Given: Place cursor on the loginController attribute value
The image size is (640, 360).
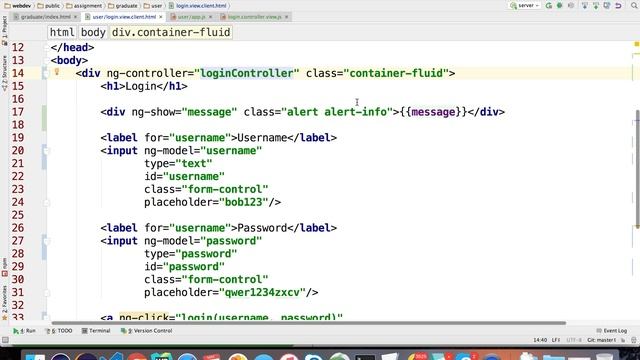Looking at the screenshot, I should point(247,73).
